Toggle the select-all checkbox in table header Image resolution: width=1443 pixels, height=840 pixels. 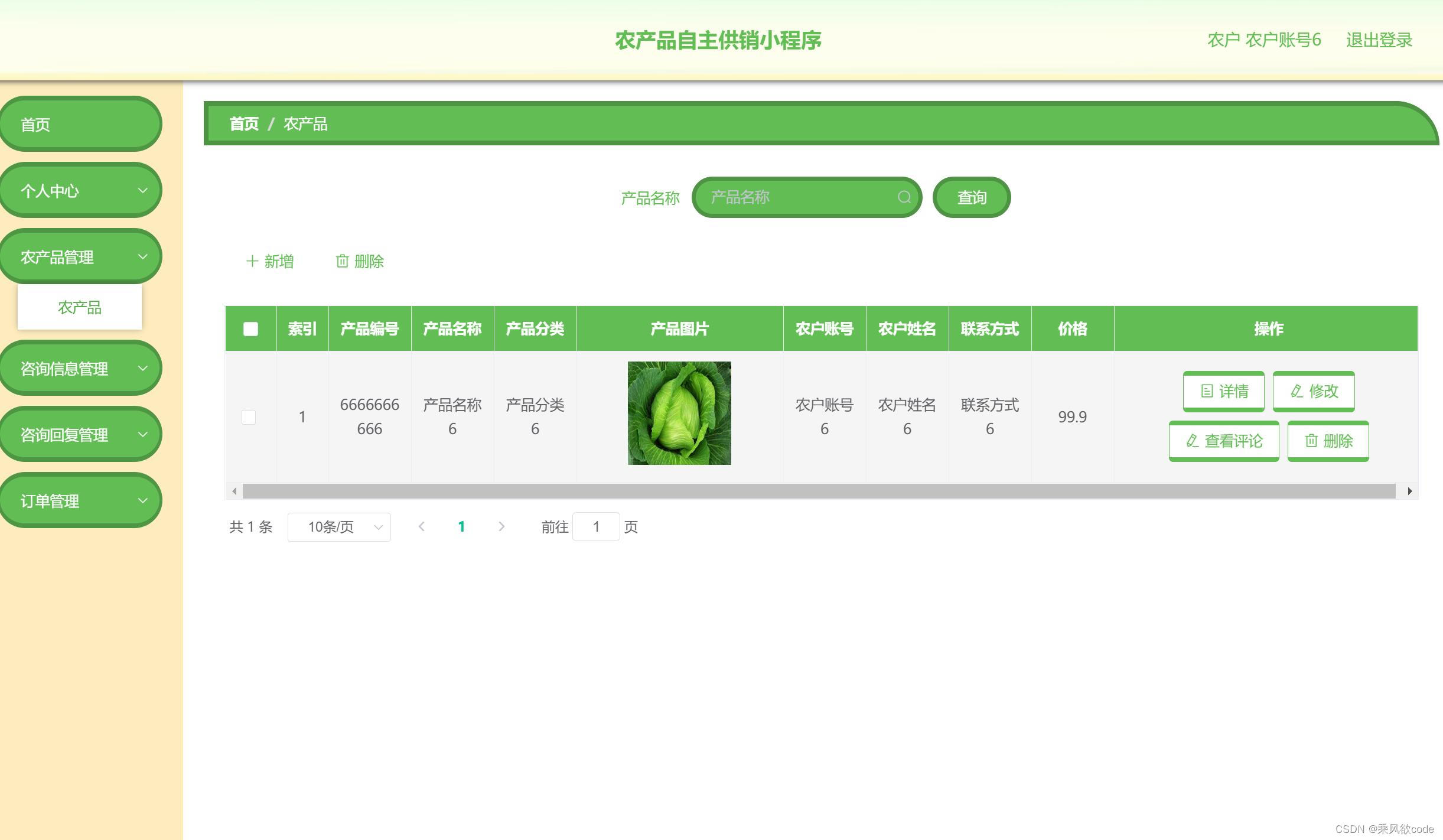click(250, 328)
